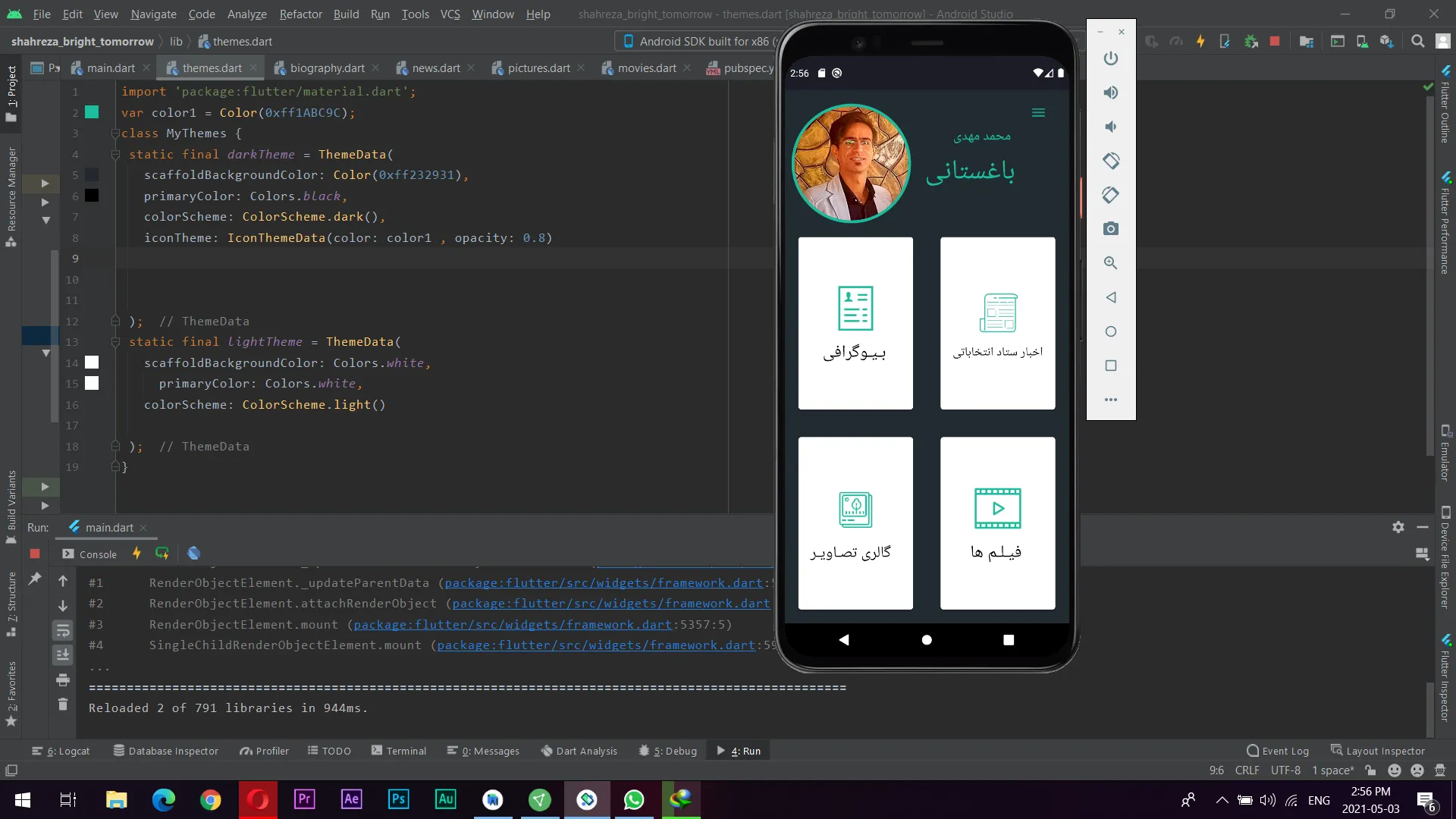
Task: Open the Refactor menu
Action: [300, 14]
